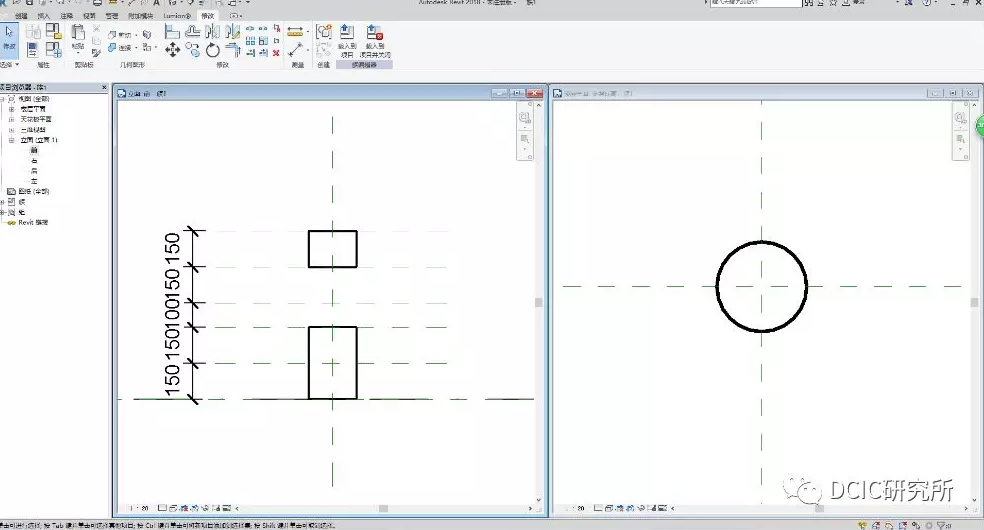The image size is (984, 530).
Task: Select Revit 链接 in project browser
Action: (x=33, y=223)
